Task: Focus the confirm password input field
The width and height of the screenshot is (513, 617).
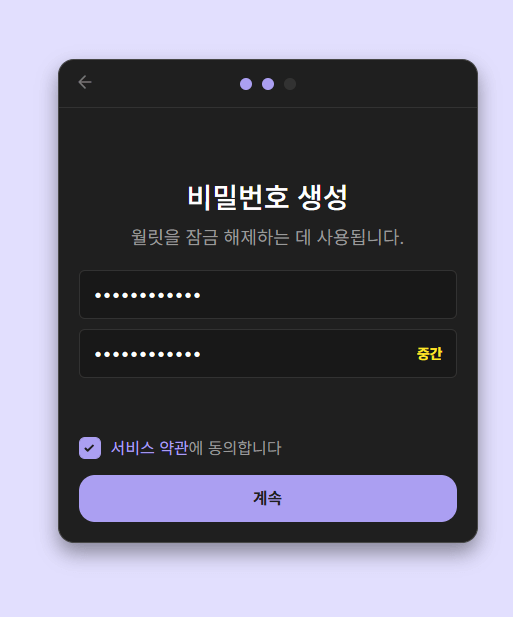Action: tap(268, 353)
